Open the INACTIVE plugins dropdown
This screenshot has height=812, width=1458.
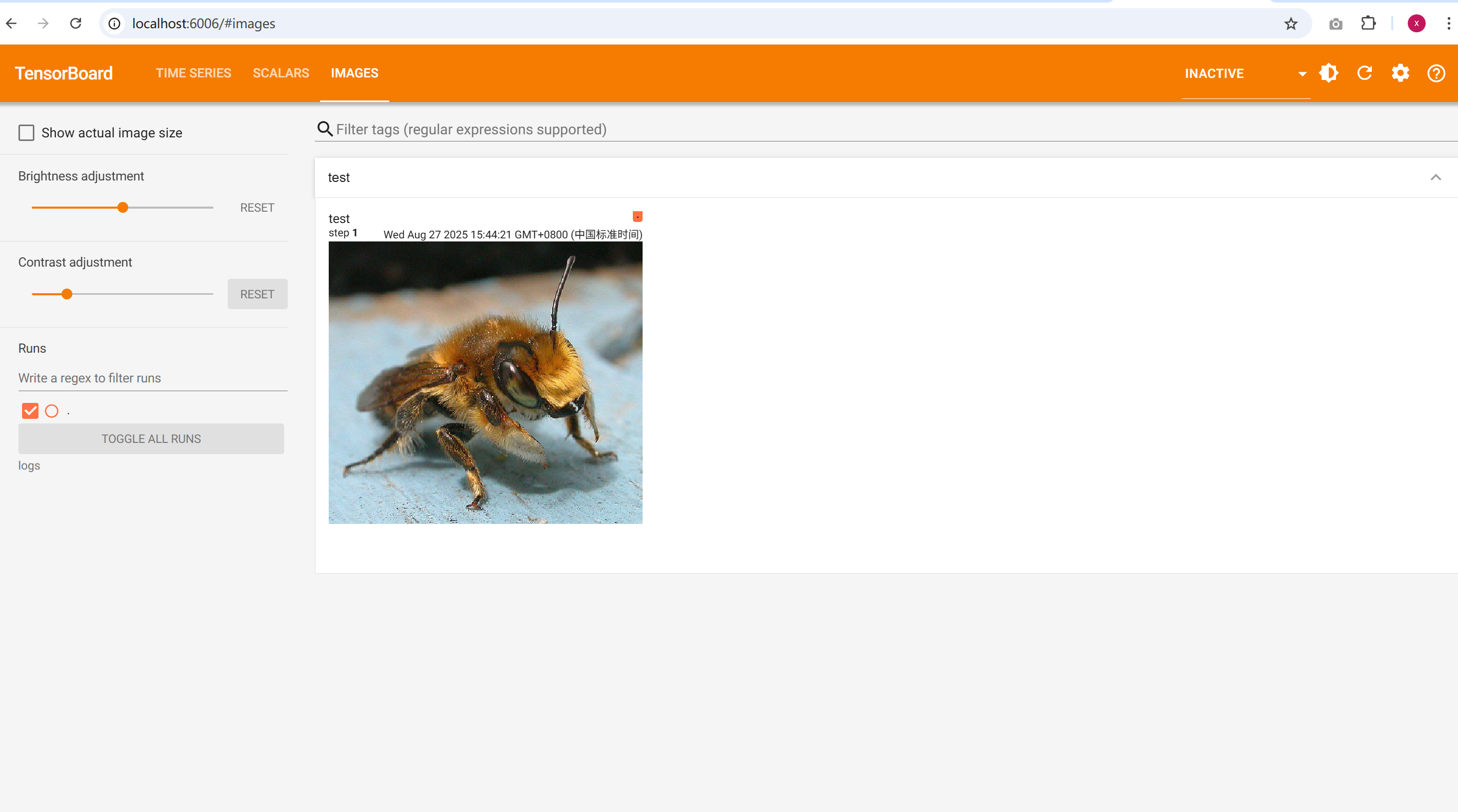tap(1245, 73)
